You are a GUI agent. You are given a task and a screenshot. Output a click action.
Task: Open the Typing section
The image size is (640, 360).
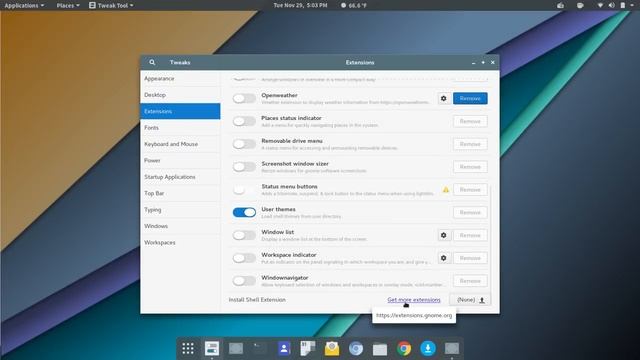[x=180, y=210]
